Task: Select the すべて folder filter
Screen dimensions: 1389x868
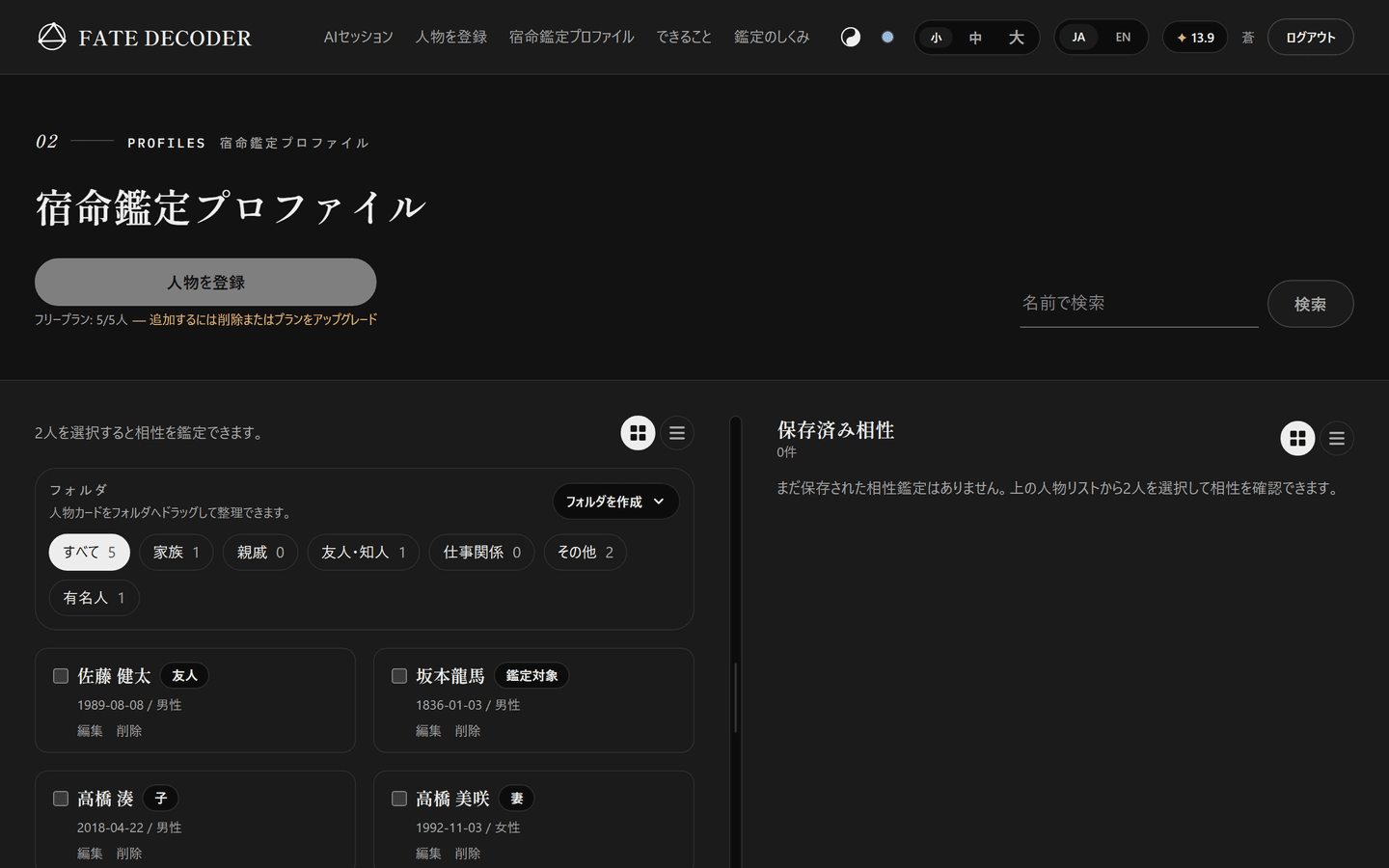Action: (90, 553)
